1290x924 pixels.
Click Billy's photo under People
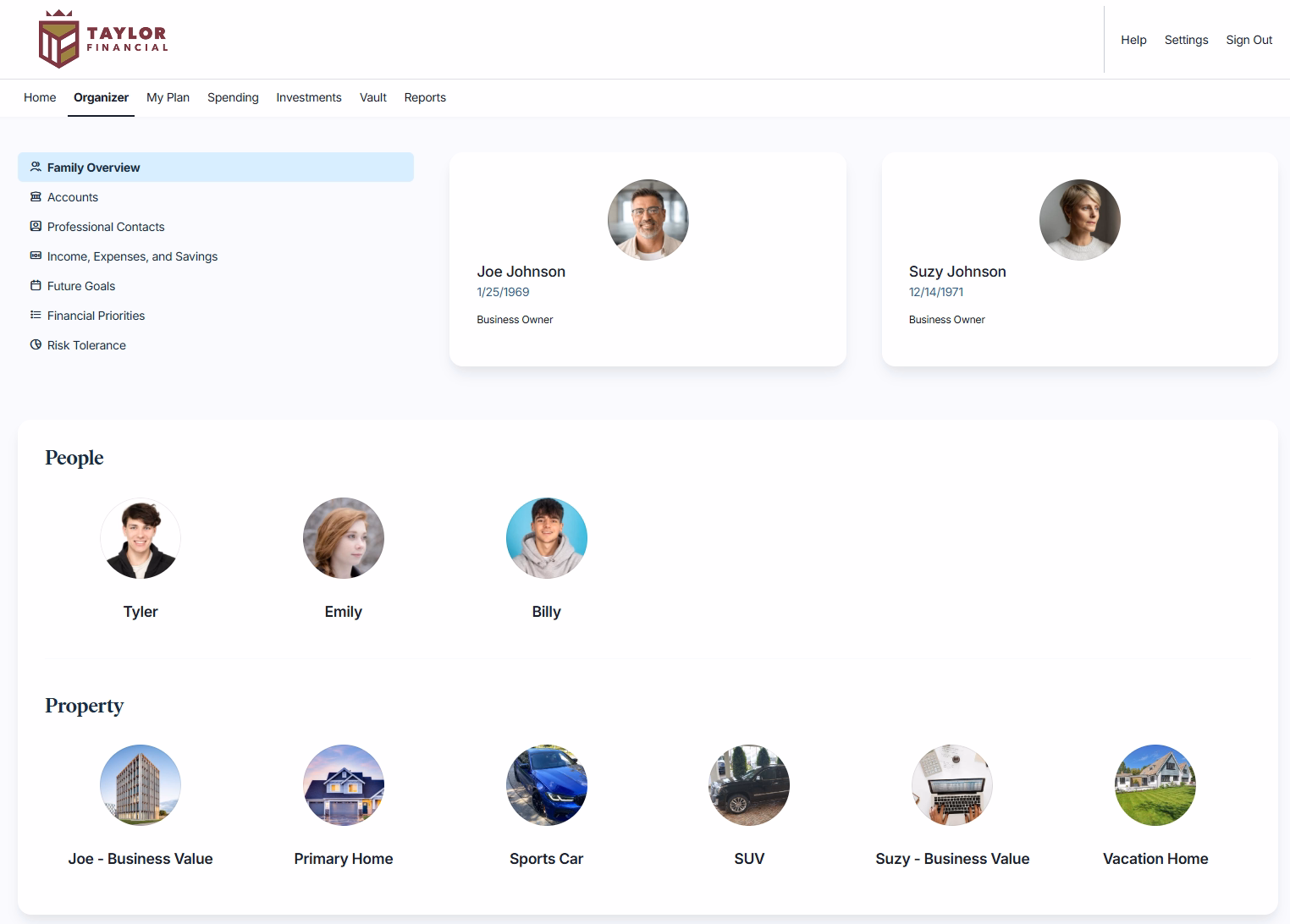click(547, 538)
